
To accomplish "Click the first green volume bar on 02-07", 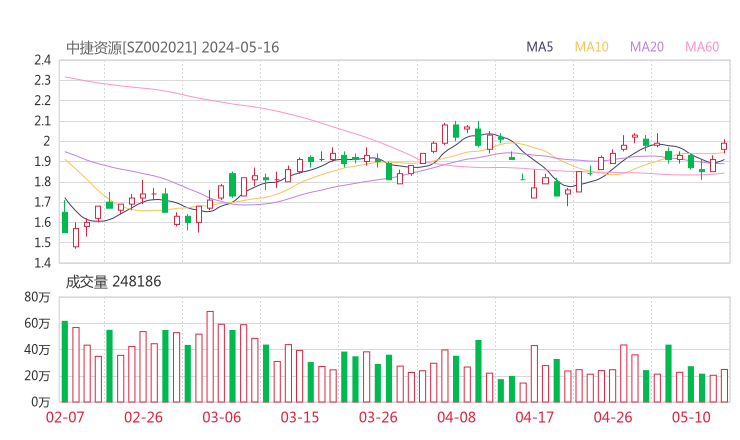I will (65, 362).
